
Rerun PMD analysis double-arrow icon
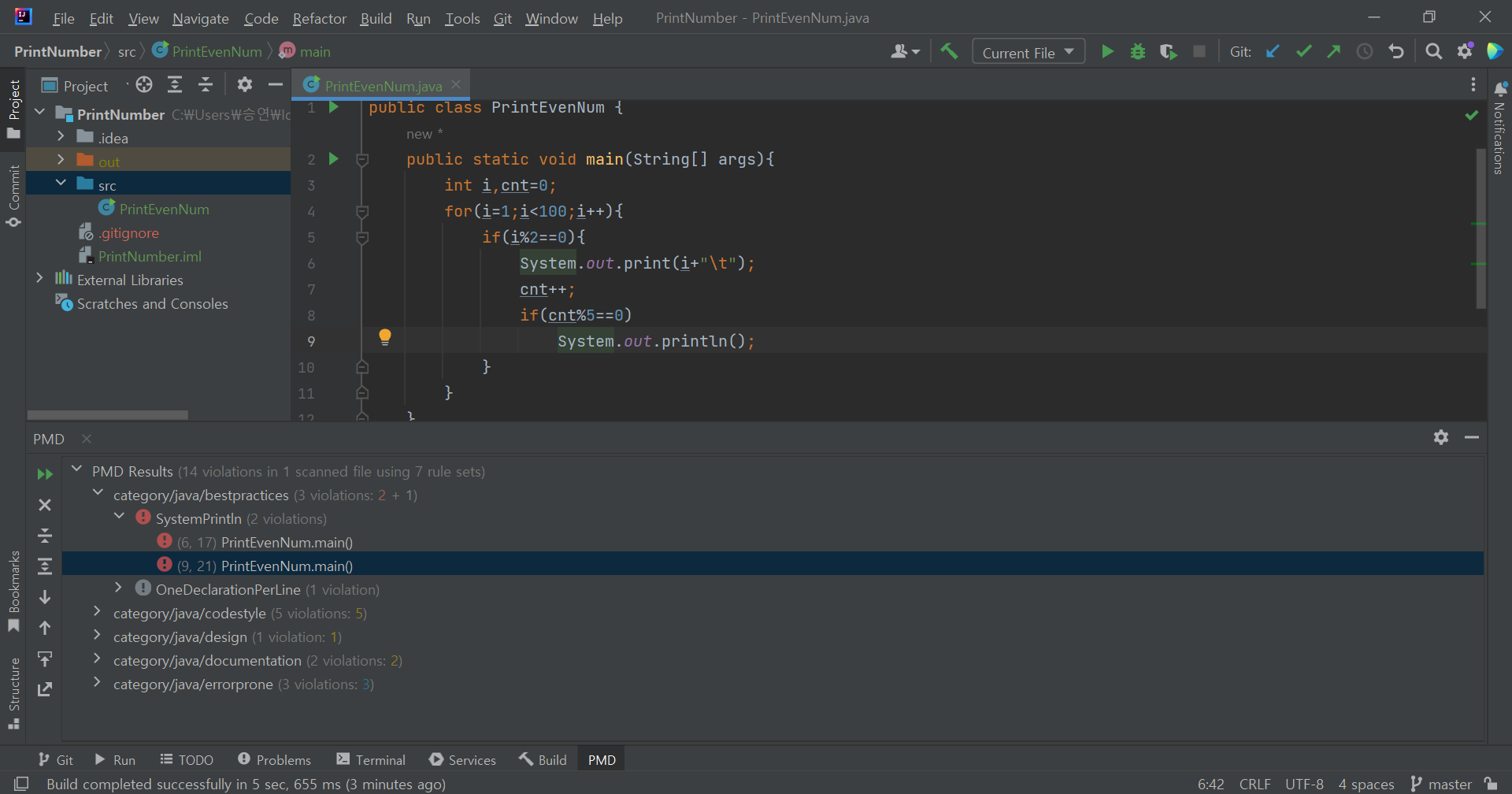point(45,474)
